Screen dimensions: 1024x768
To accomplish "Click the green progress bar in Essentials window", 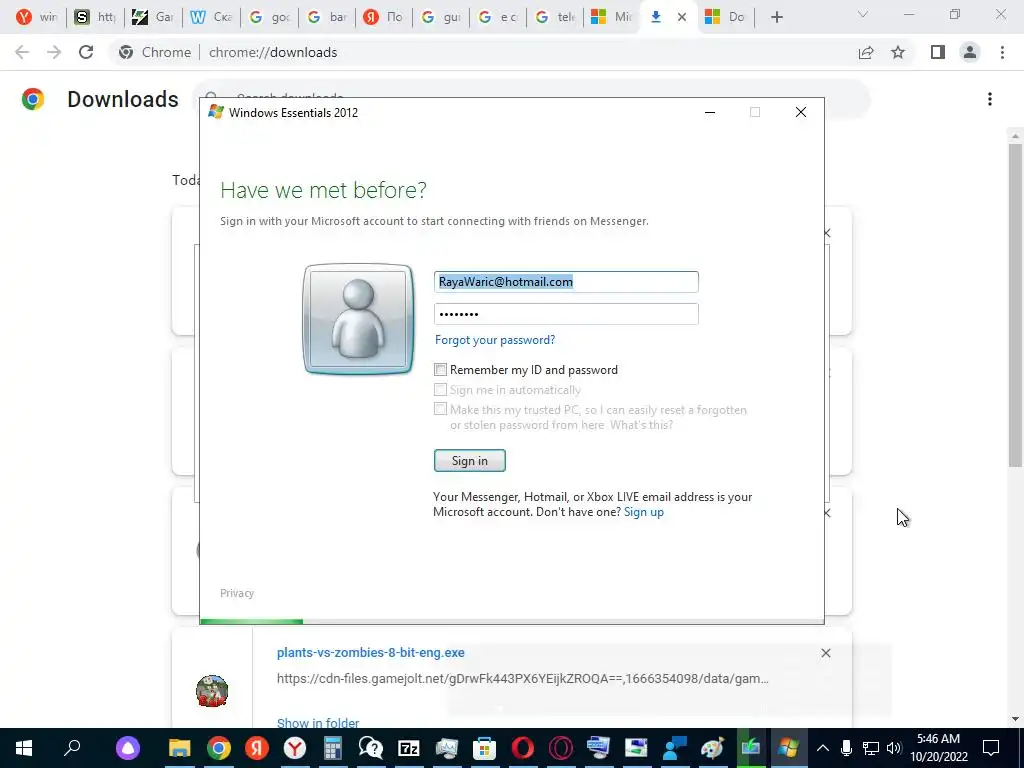I will 251,622.
